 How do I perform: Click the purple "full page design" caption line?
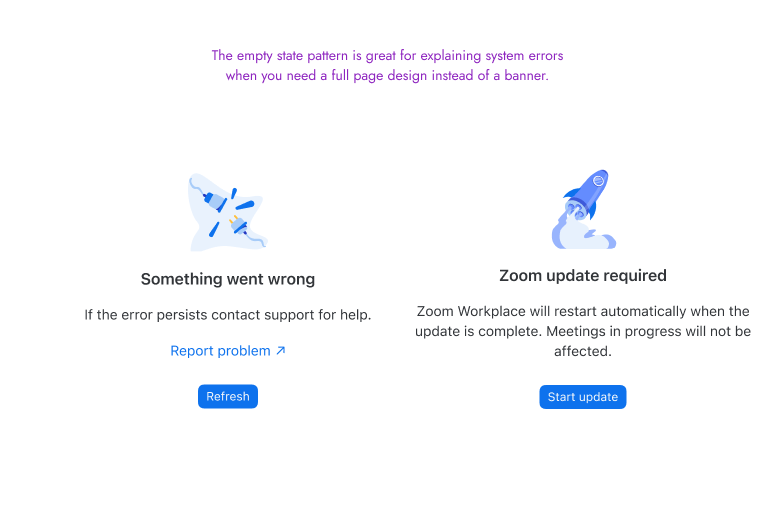point(387,76)
